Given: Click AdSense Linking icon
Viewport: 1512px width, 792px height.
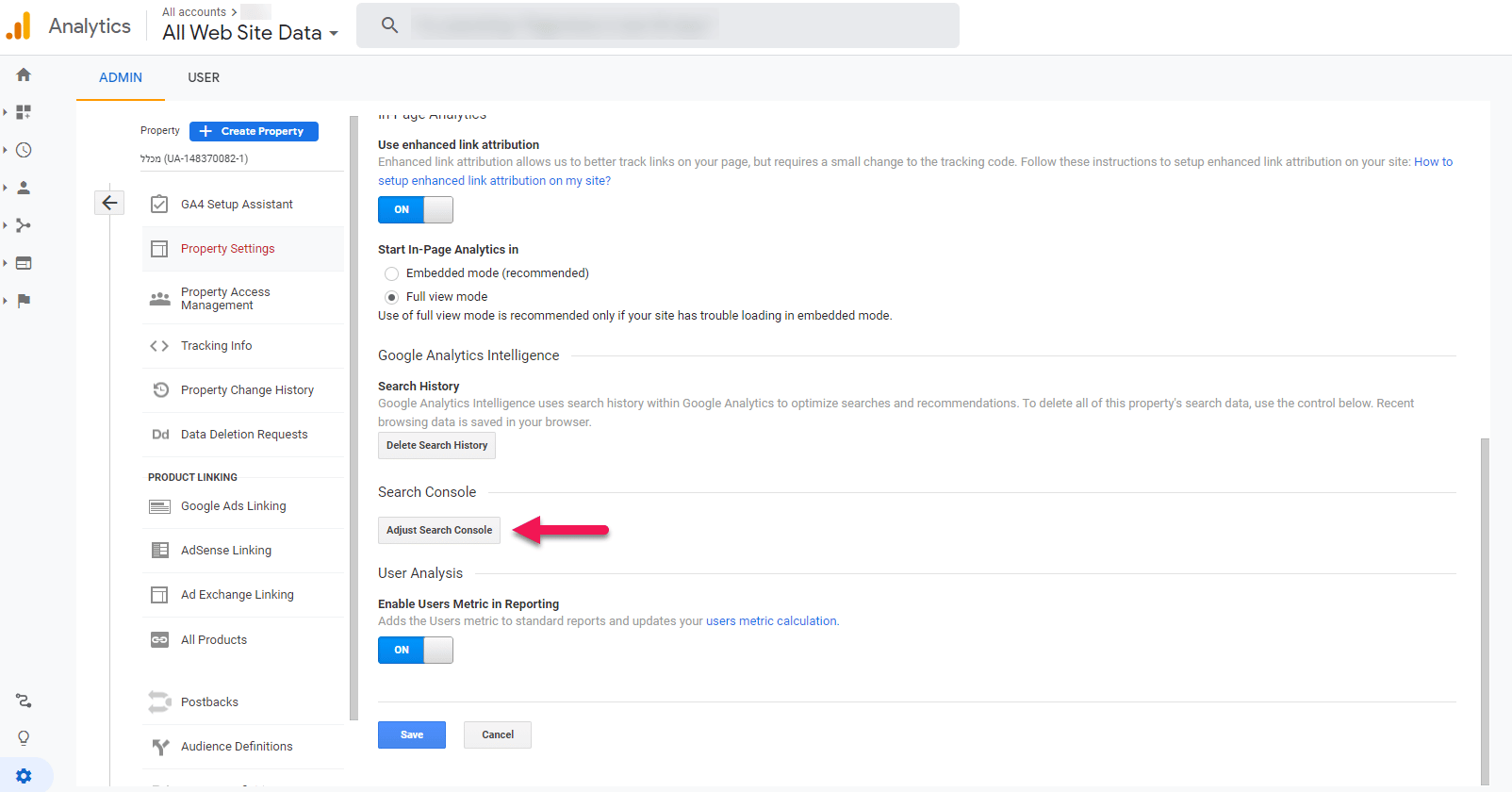Looking at the screenshot, I should 159,551.
